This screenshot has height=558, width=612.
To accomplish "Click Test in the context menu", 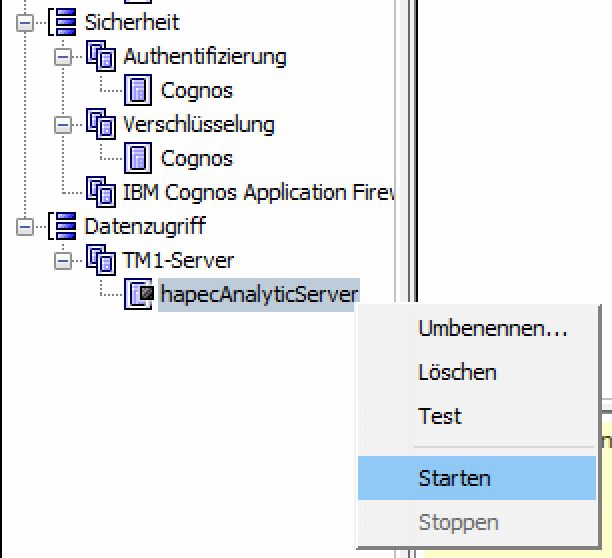I will [x=440, y=416].
